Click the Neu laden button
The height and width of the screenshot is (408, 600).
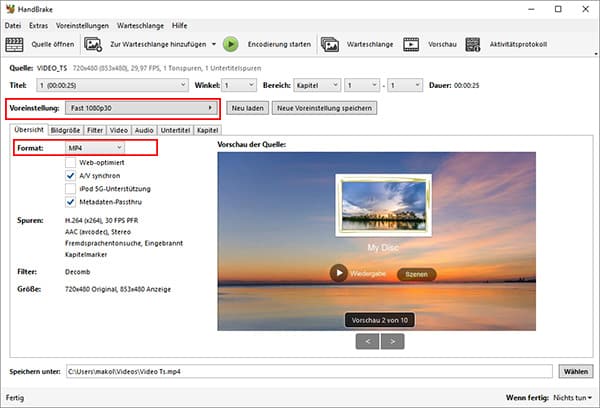pyautogui.click(x=248, y=108)
